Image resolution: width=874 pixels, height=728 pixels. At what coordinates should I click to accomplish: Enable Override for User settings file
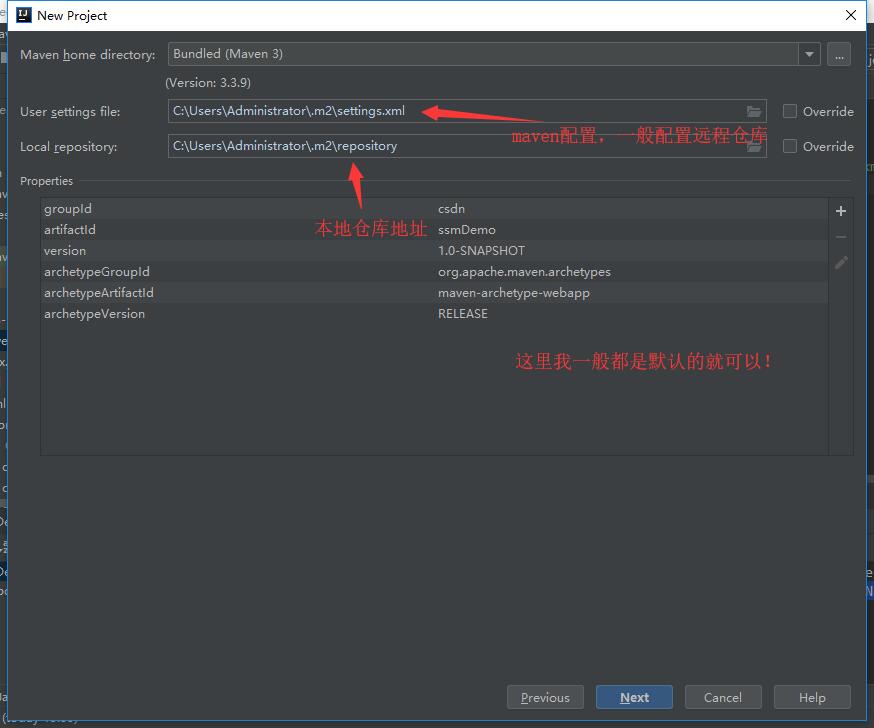[x=789, y=111]
